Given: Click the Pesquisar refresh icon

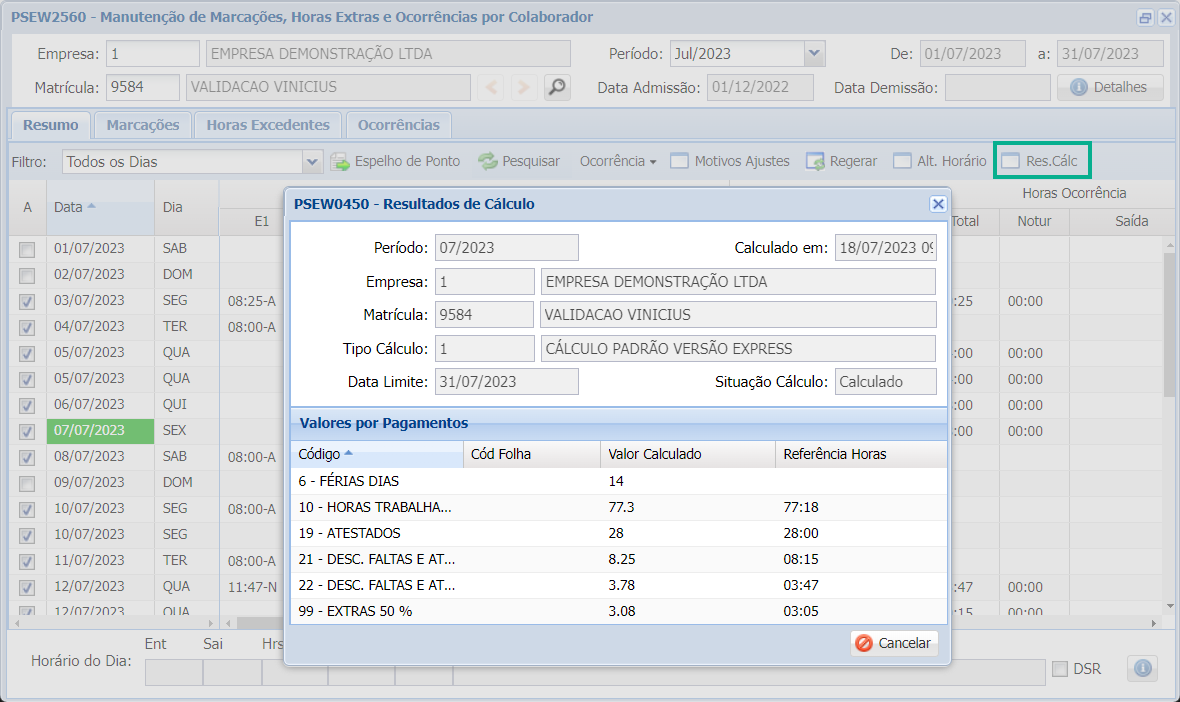Looking at the screenshot, I should [488, 161].
